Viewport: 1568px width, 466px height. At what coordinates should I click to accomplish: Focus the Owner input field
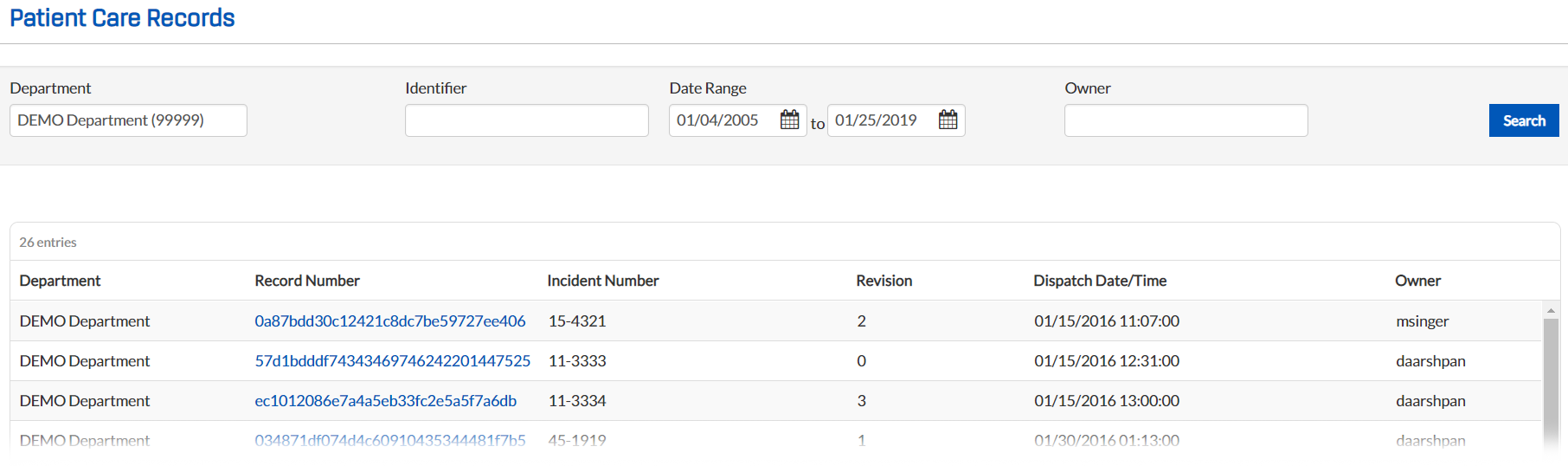1186,120
